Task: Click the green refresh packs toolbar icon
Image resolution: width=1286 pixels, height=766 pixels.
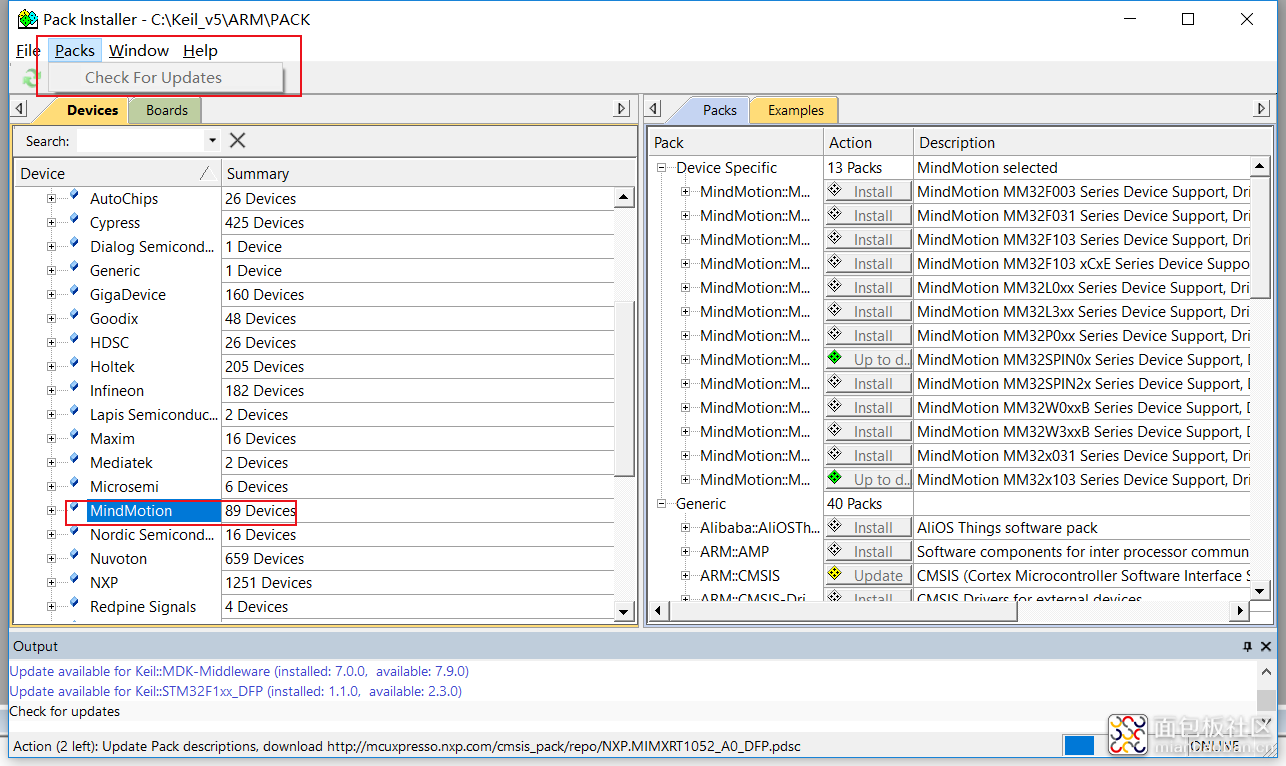Action: click(31, 77)
